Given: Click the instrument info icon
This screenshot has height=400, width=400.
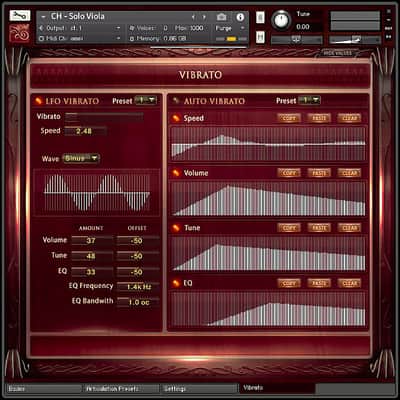Looking at the screenshot, I should (x=240, y=17).
